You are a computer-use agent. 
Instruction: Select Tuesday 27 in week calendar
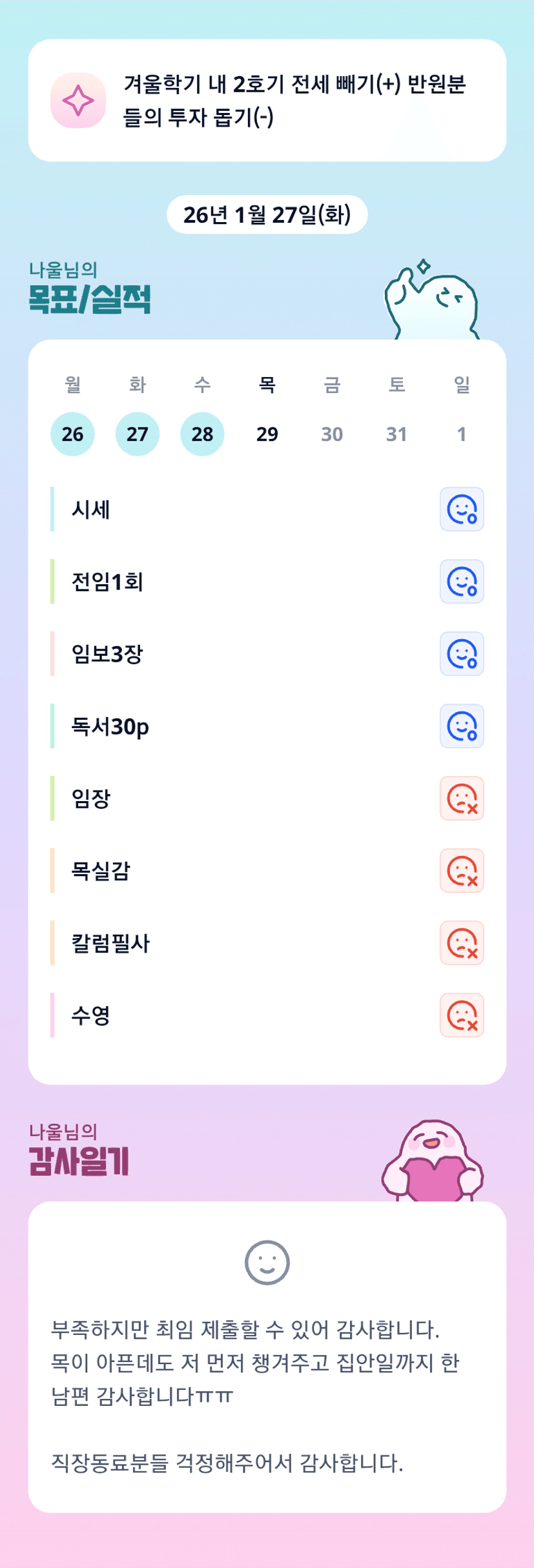[138, 434]
